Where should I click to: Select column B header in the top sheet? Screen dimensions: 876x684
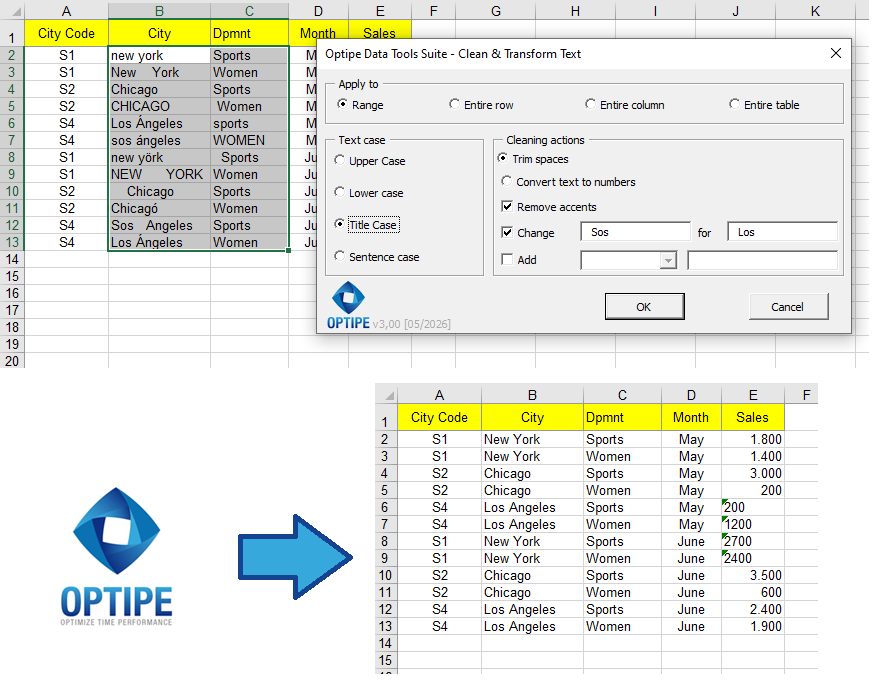click(159, 11)
